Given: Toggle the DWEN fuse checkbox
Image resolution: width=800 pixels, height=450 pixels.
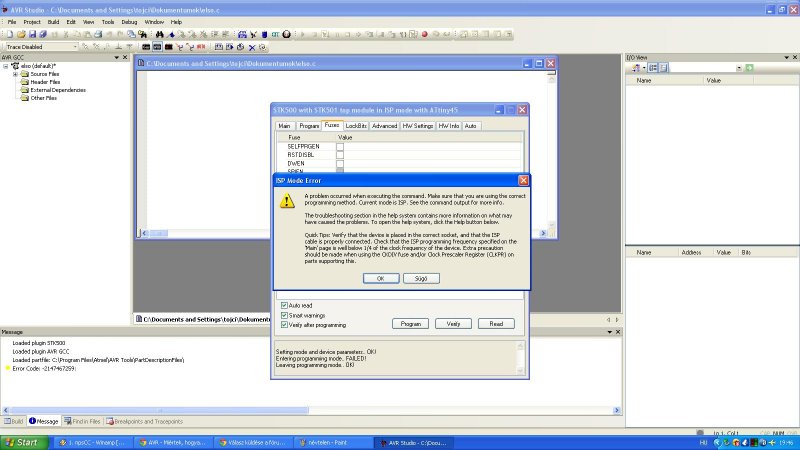Looking at the screenshot, I should pos(340,163).
